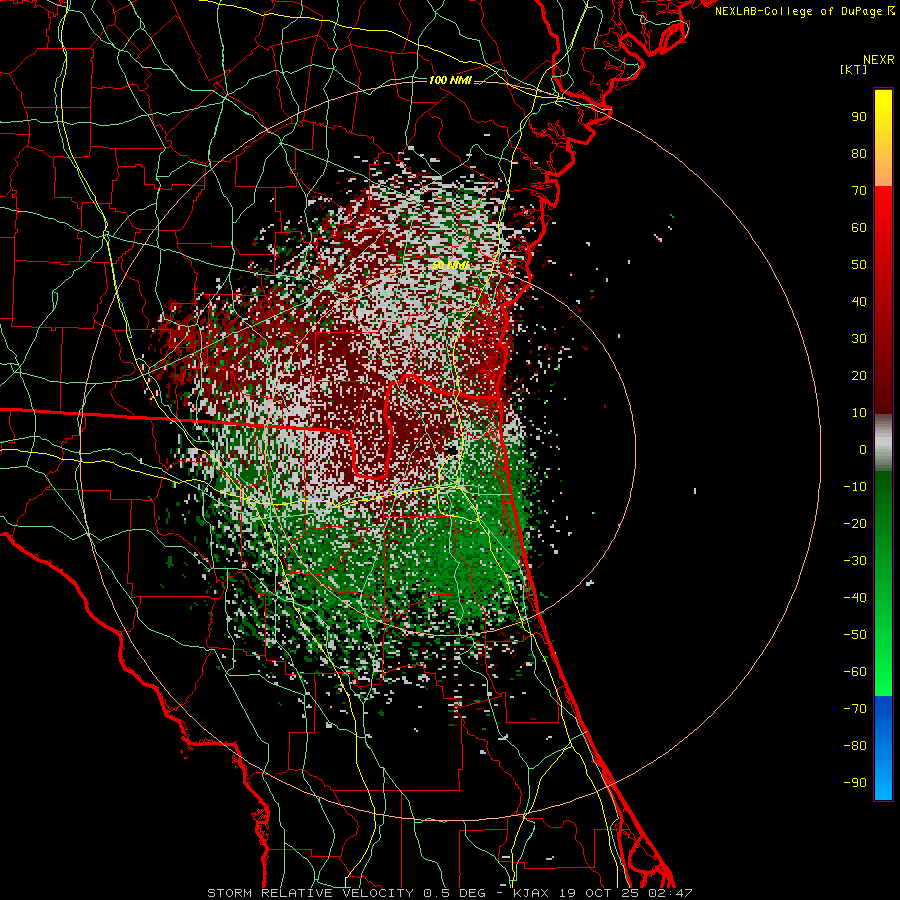The height and width of the screenshot is (900, 900).
Task: Select the 30 value on the velocity scale
Action: 859,339
